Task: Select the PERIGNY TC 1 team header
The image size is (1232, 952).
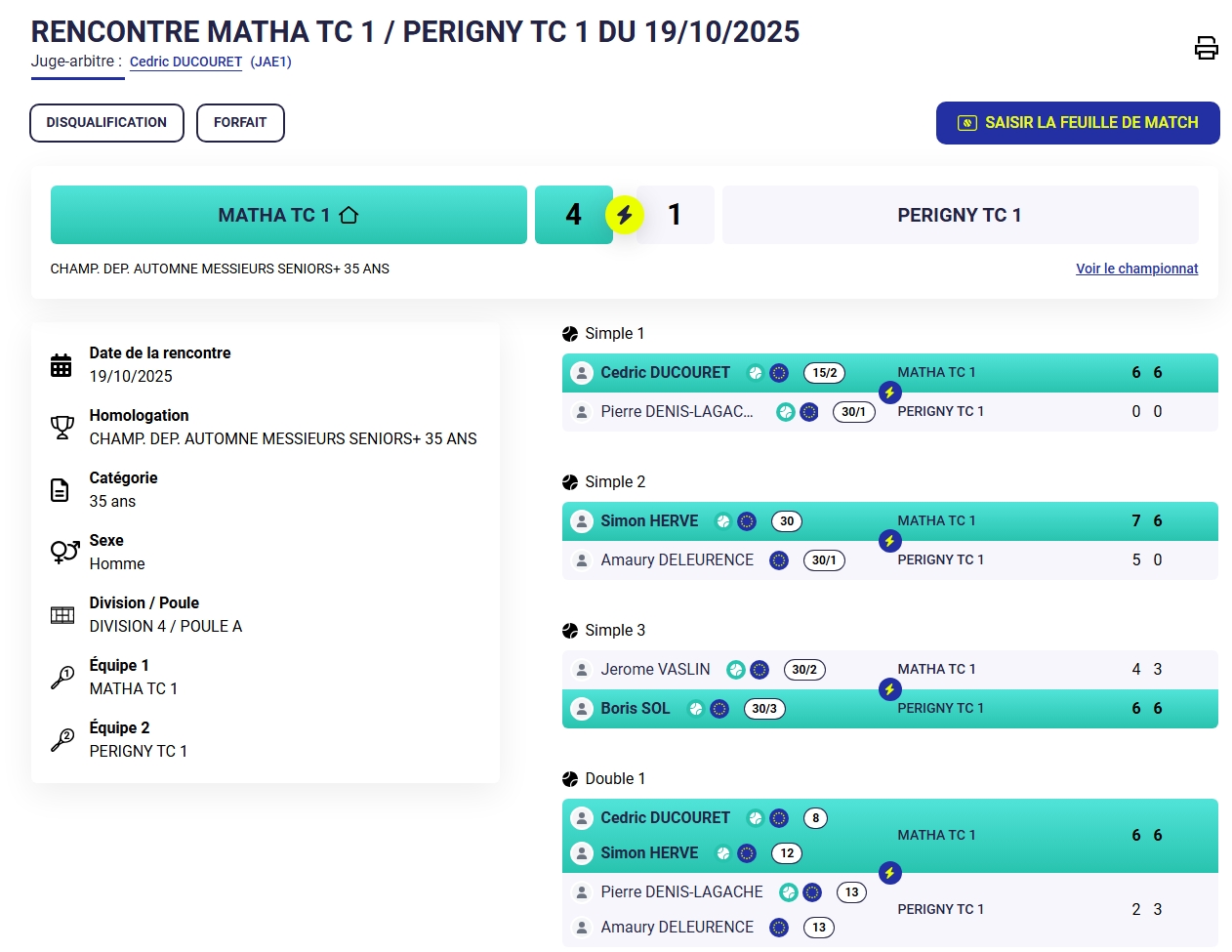Action: coord(960,215)
